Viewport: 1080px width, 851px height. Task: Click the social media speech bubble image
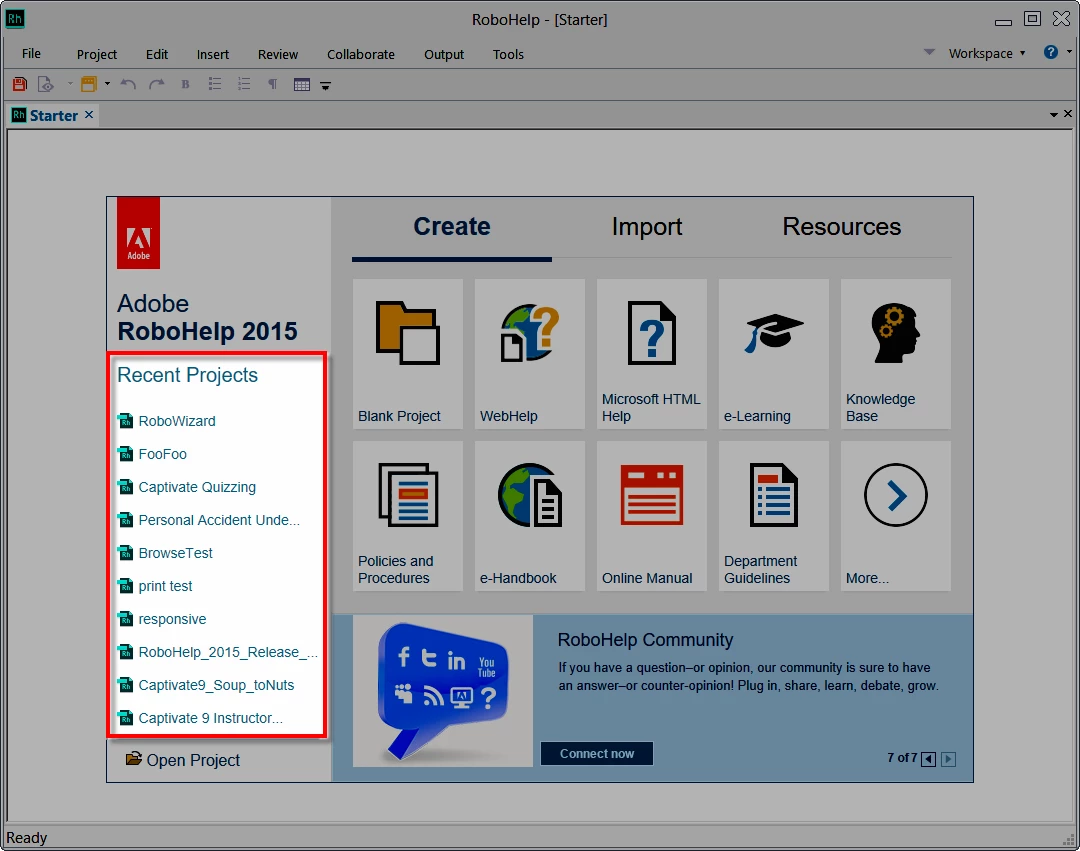point(443,691)
